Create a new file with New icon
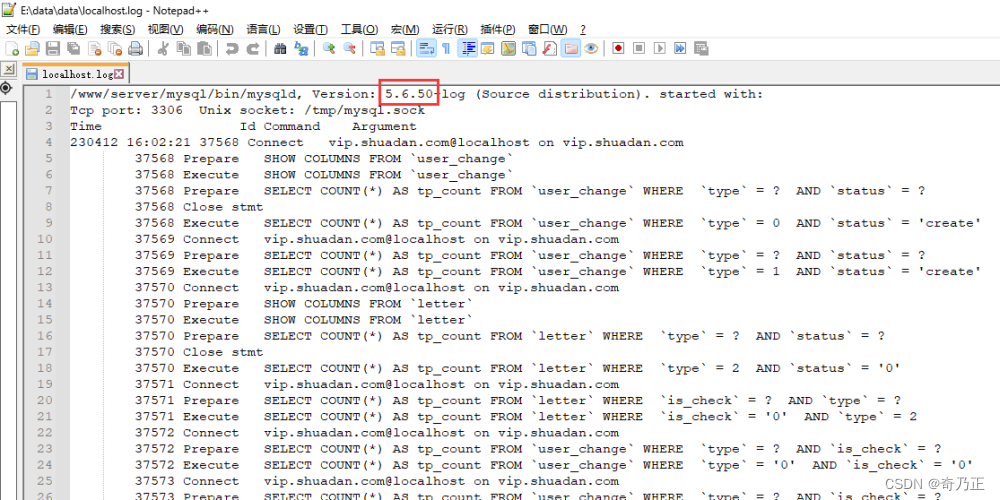1000x500 pixels. (x=12, y=48)
